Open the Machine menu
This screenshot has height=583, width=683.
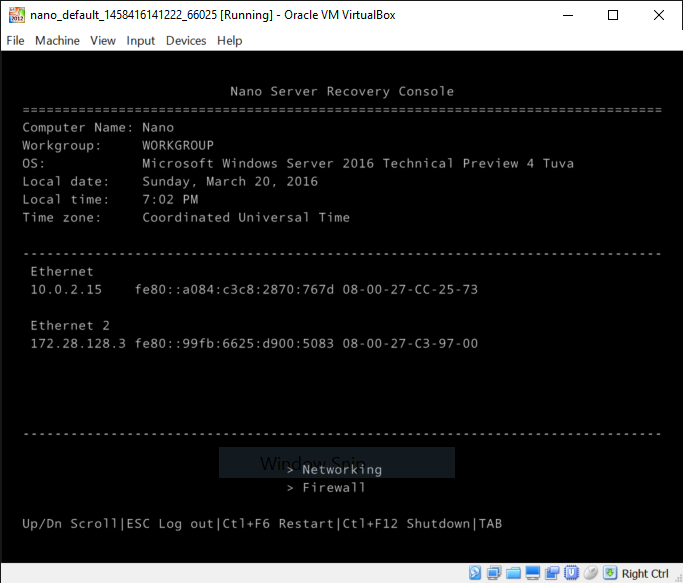tap(57, 41)
